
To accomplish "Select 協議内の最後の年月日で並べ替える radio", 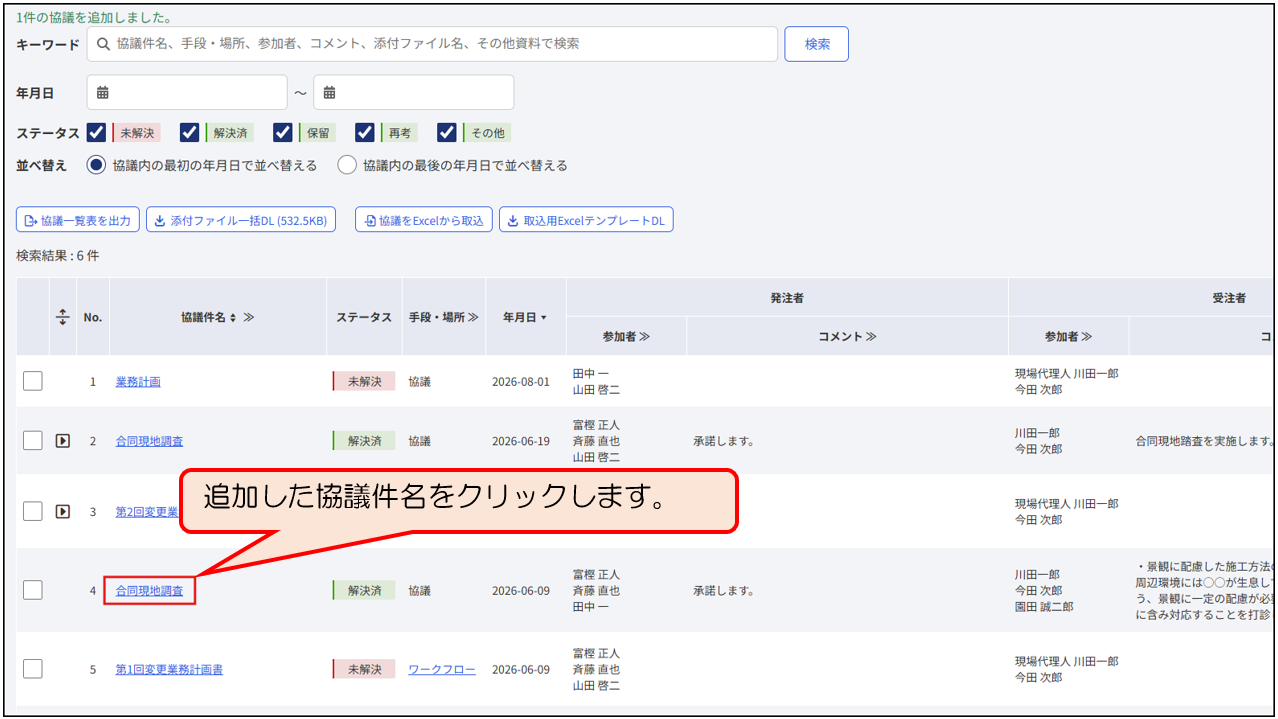I will (x=347, y=166).
